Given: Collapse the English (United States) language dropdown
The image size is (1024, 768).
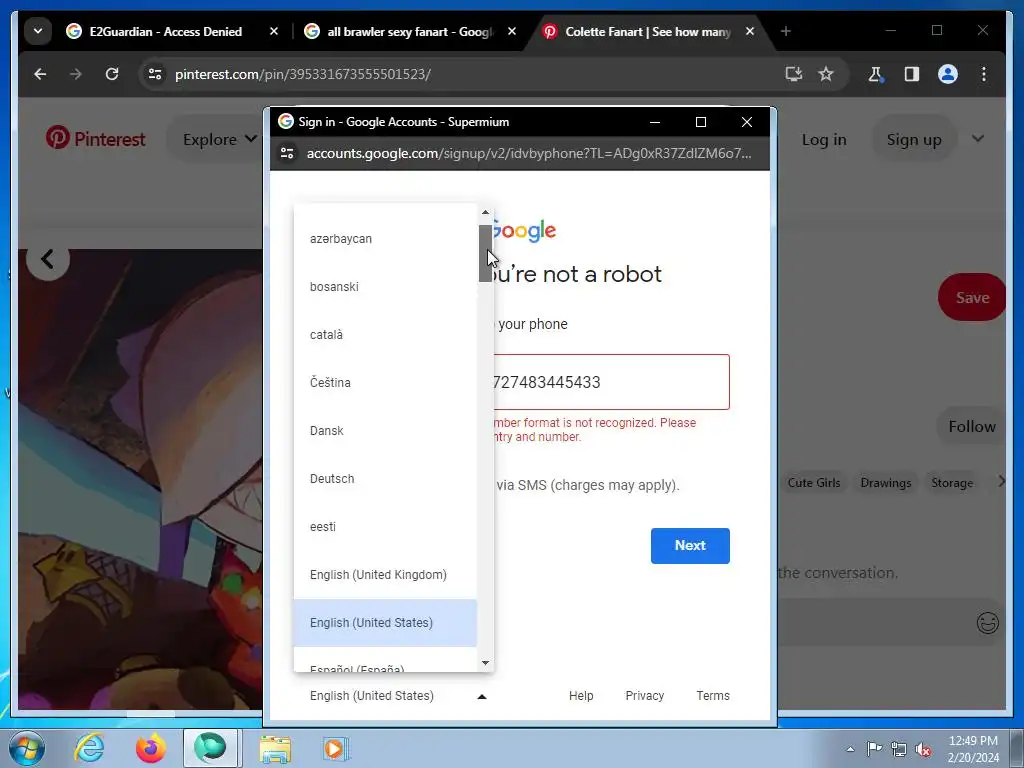Looking at the screenshot, I should click(398, 696).
